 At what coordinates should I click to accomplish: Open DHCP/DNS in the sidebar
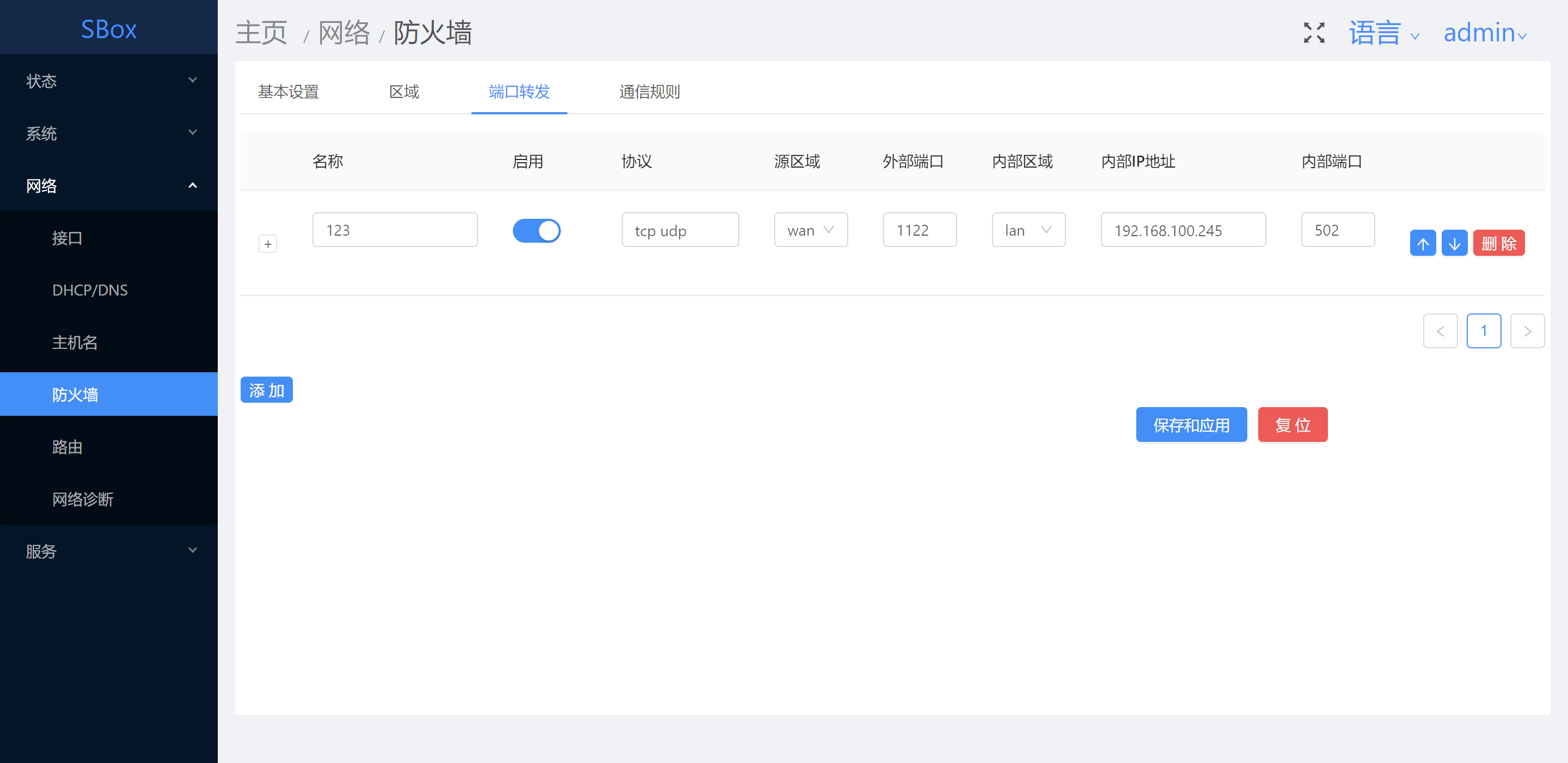90,290
